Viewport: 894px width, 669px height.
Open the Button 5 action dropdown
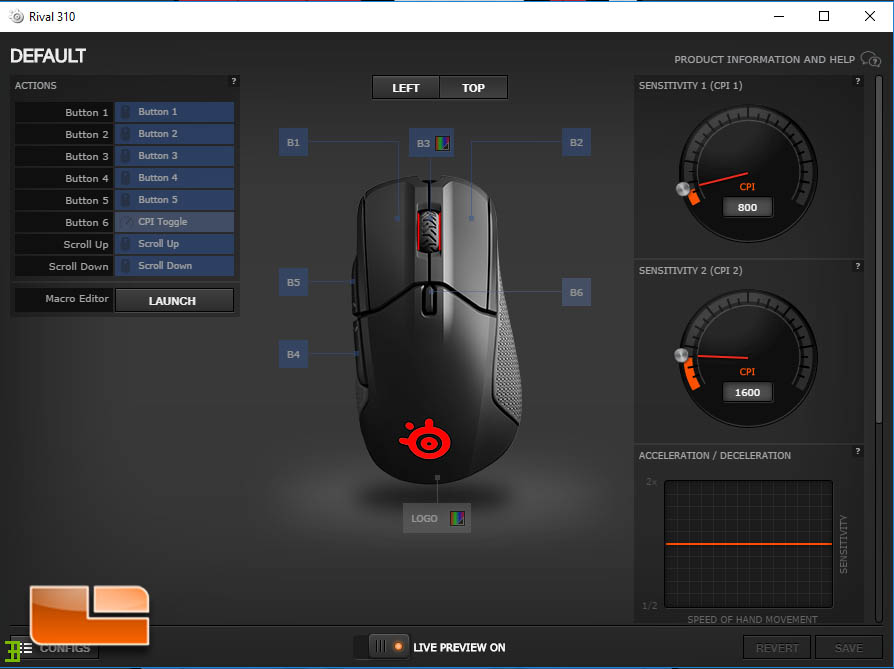click(x=174, y=200)
